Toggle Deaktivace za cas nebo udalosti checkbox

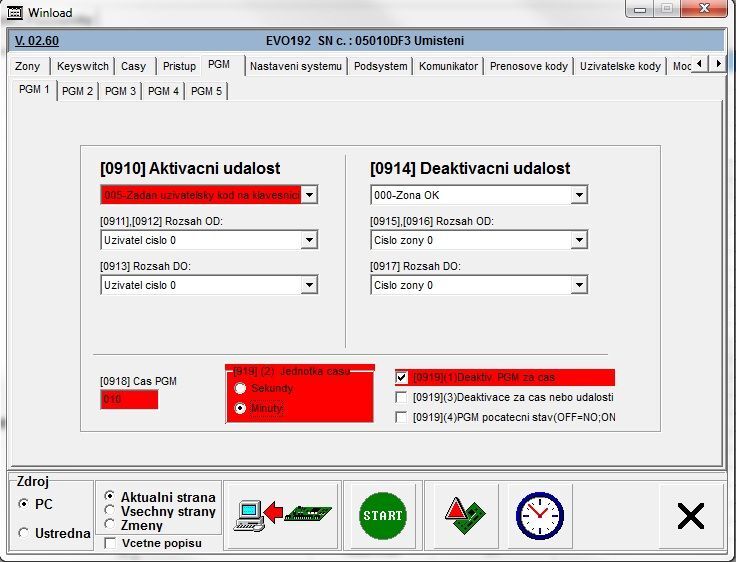tap(402, 397)
